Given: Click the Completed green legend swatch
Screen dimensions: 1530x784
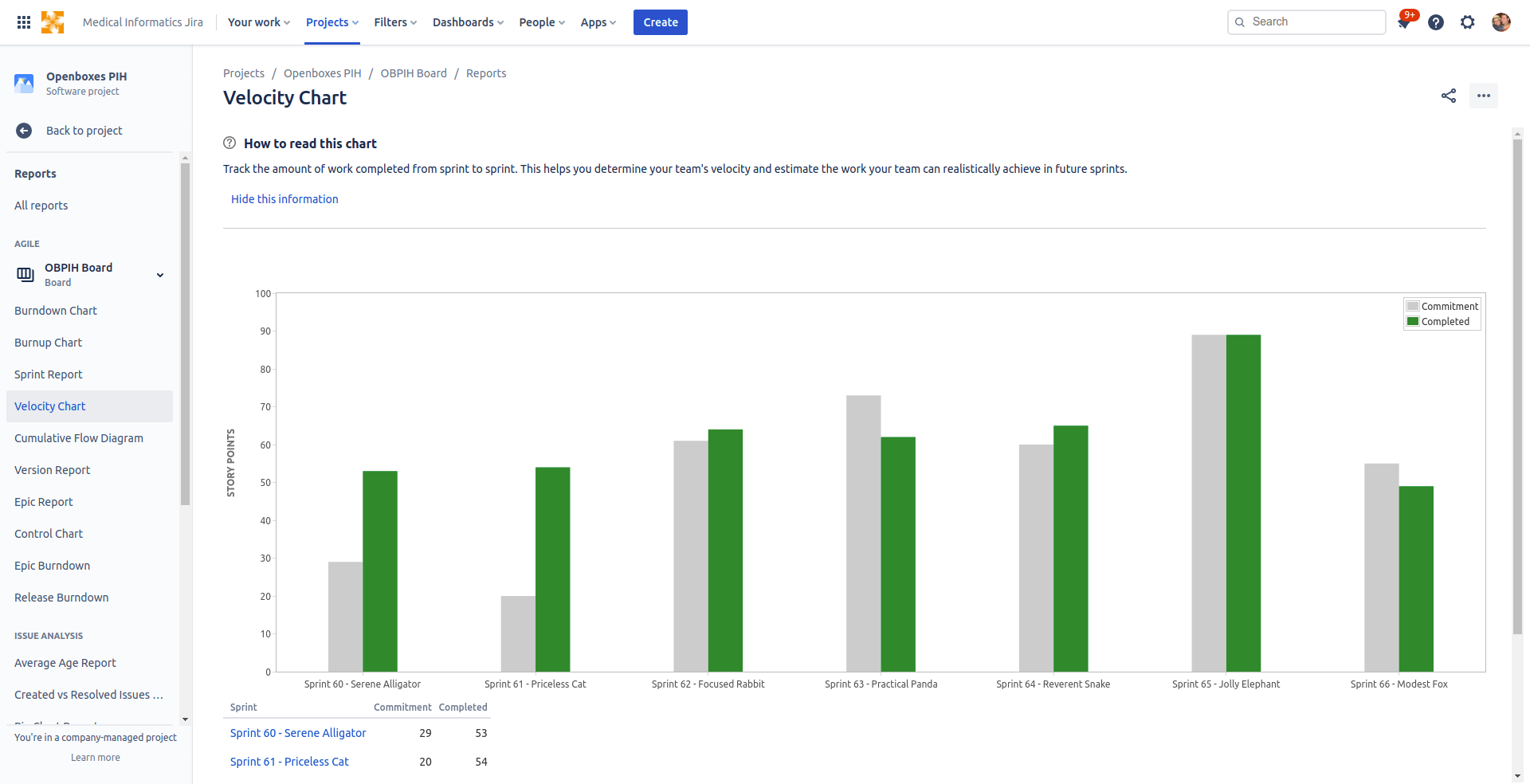Looking at the screenshot, I should click(x=1413, y=321).
